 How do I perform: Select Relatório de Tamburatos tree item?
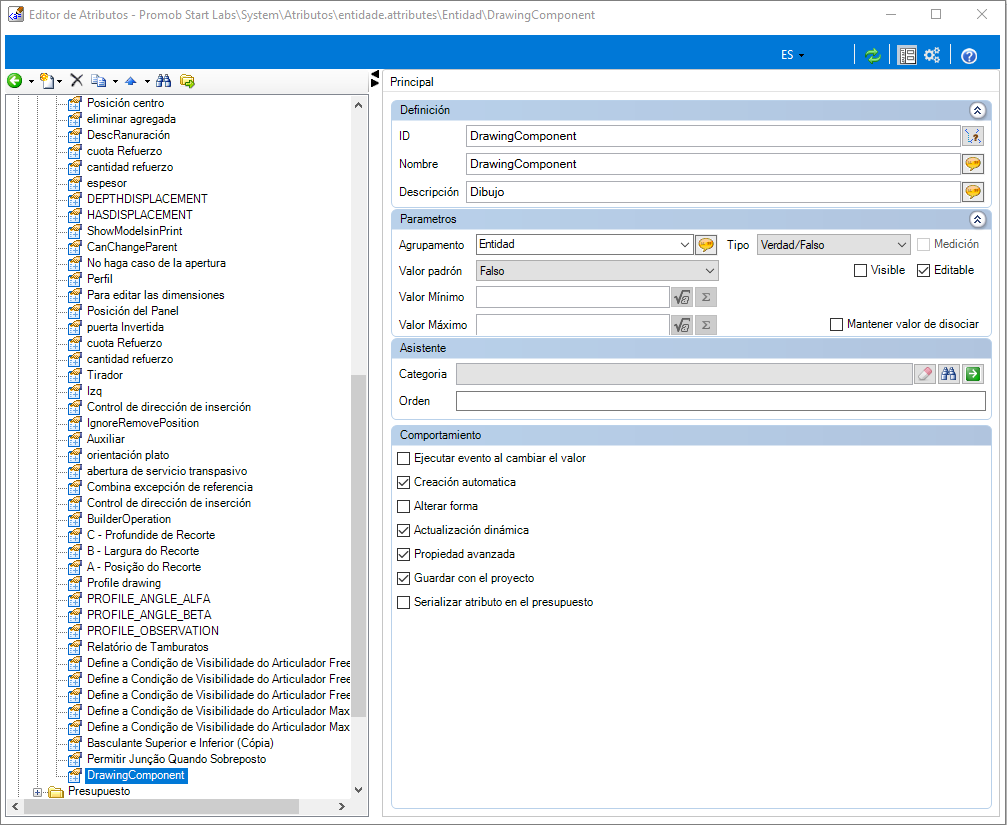point(148,647)
